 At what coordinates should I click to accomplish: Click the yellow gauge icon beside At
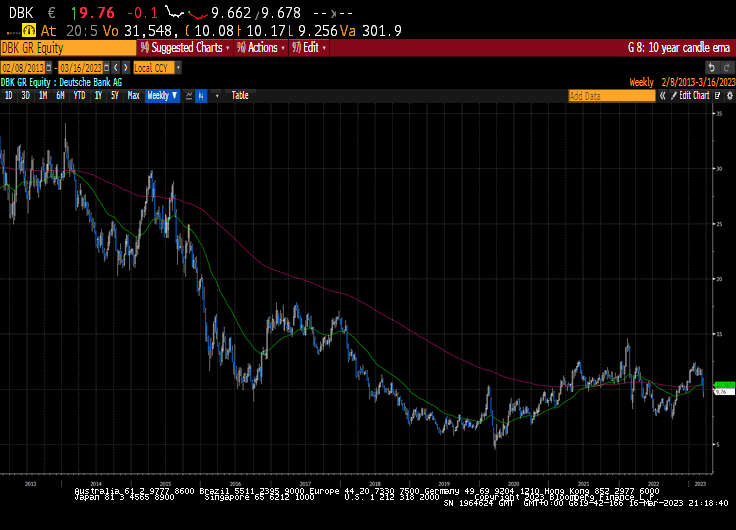tap(29, 31)
